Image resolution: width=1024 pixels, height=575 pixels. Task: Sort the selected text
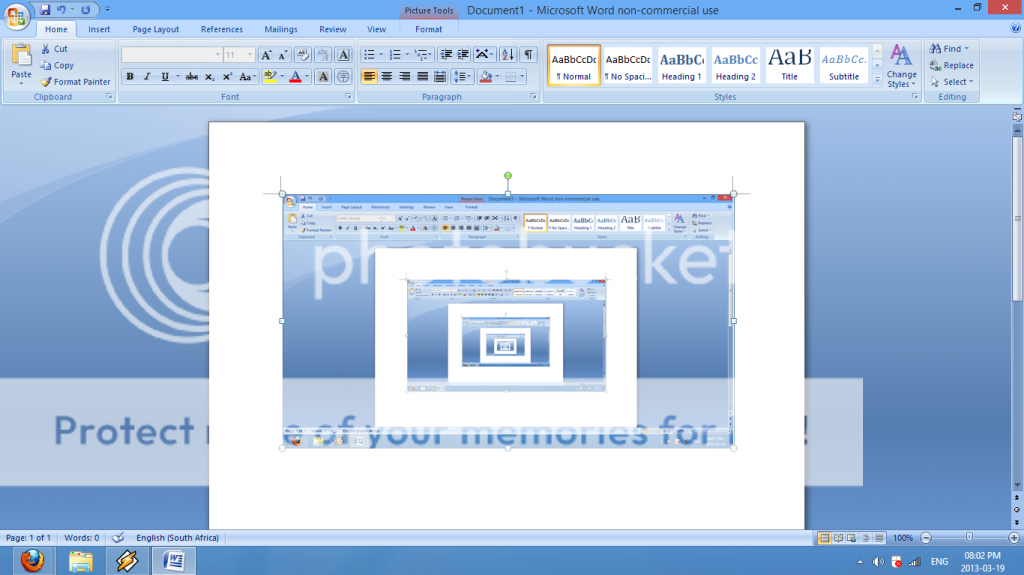[507, 55]
